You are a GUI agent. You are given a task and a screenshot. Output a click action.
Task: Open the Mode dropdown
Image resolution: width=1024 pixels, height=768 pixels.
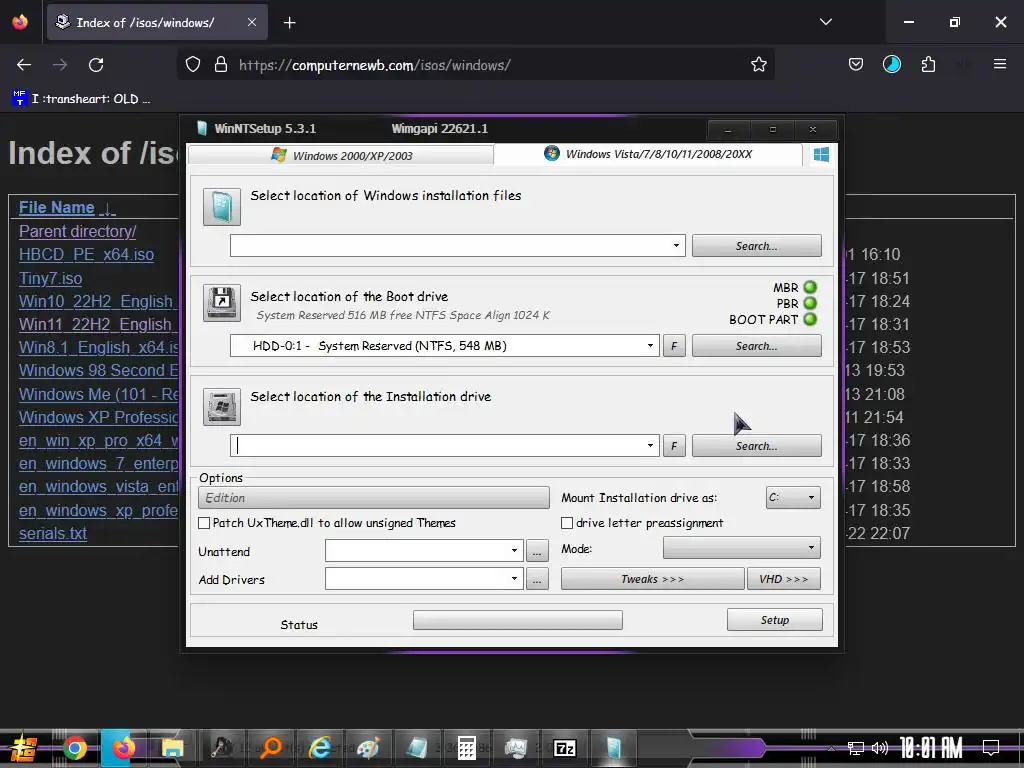click(x=742, y=547)
